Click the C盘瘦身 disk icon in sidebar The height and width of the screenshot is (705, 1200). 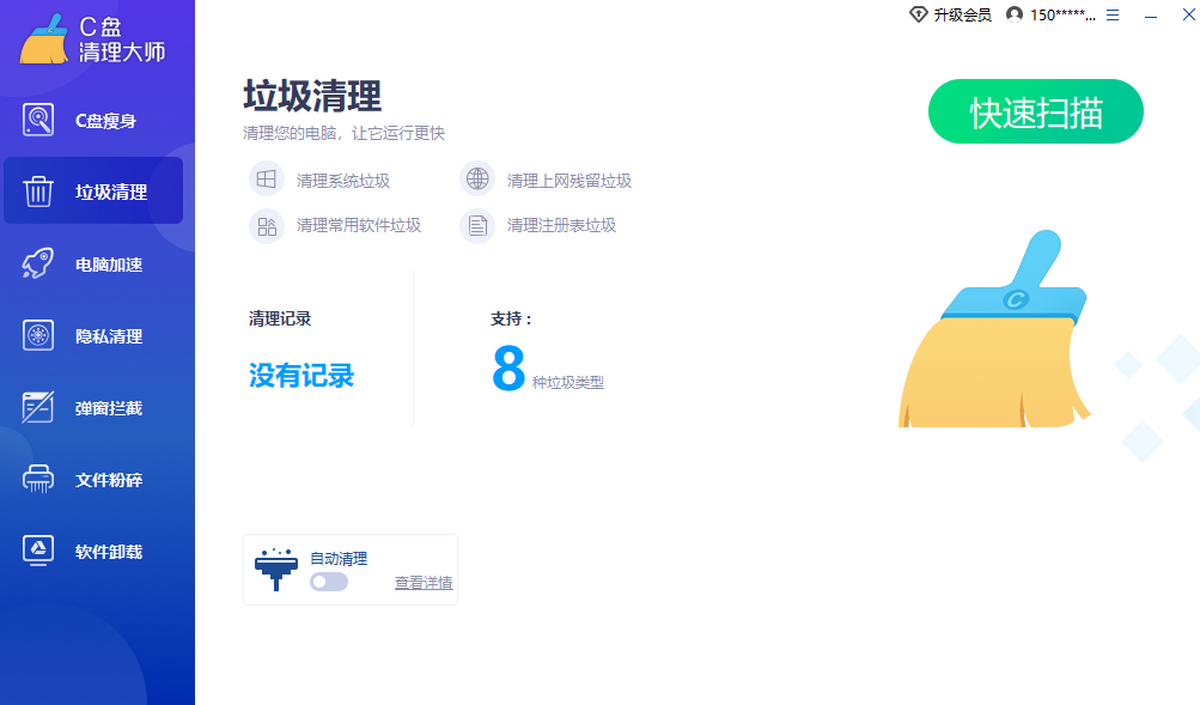tap(38, 120)
